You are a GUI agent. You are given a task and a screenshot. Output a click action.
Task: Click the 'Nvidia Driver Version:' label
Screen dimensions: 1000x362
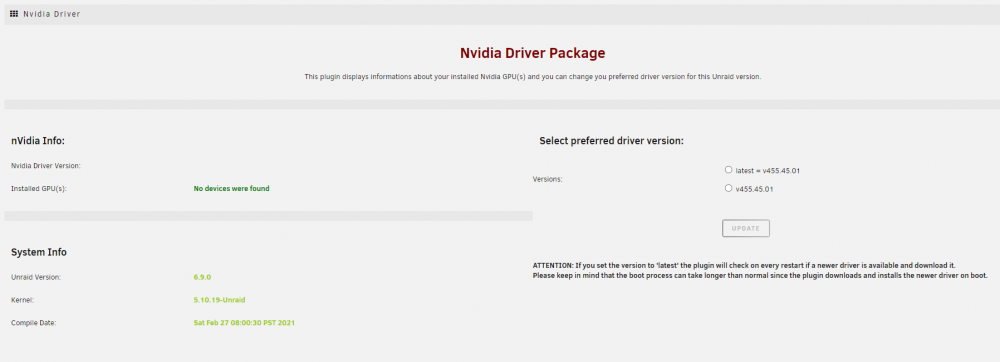tap(46, 166)
